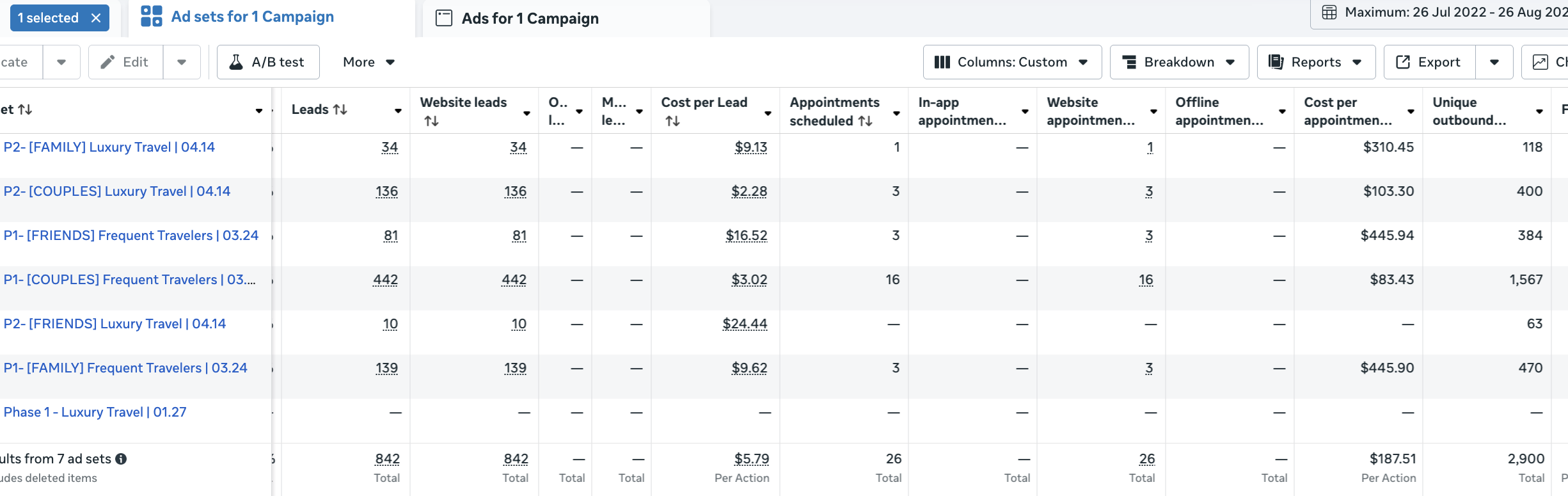The width and height of the screenshot is (1568, 496).
Task: Open the Edit options dropdown arrow
Action: pyautogui.click(x=182, y=62)
